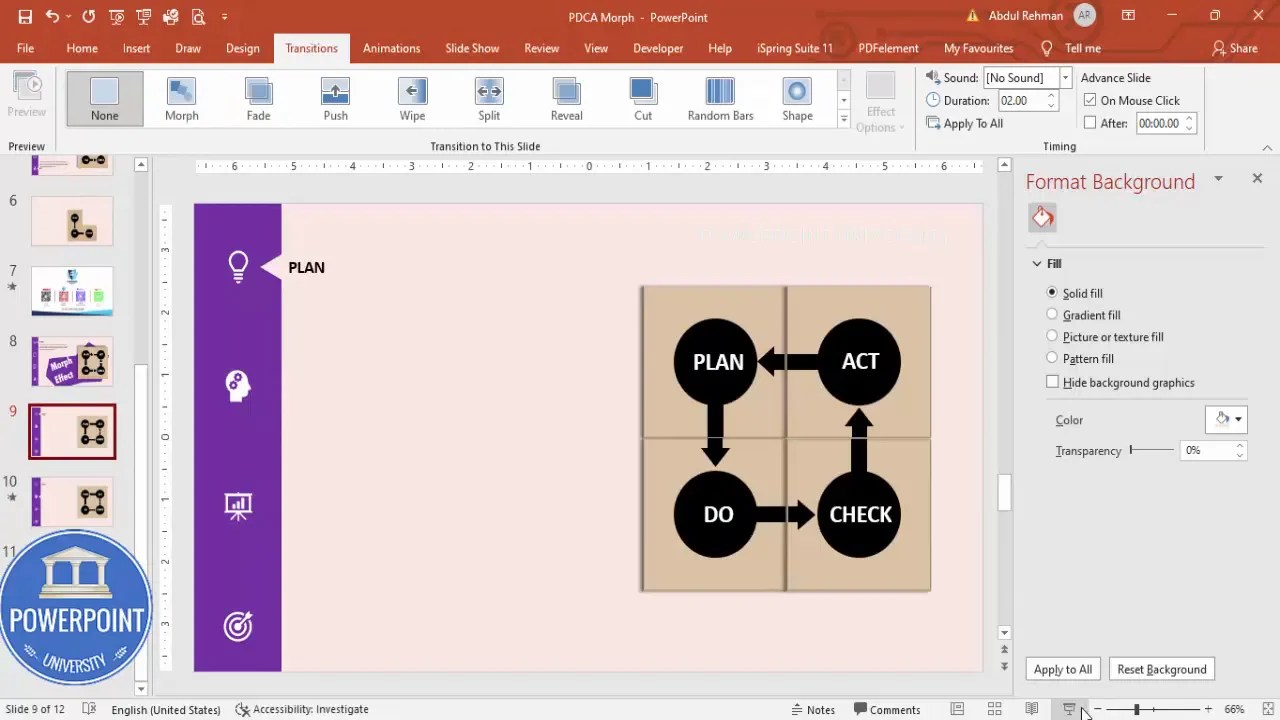The width and height of the screenshot is (1280, 720).
Task: Undo the last action
Action: click(x=52, y=17)
